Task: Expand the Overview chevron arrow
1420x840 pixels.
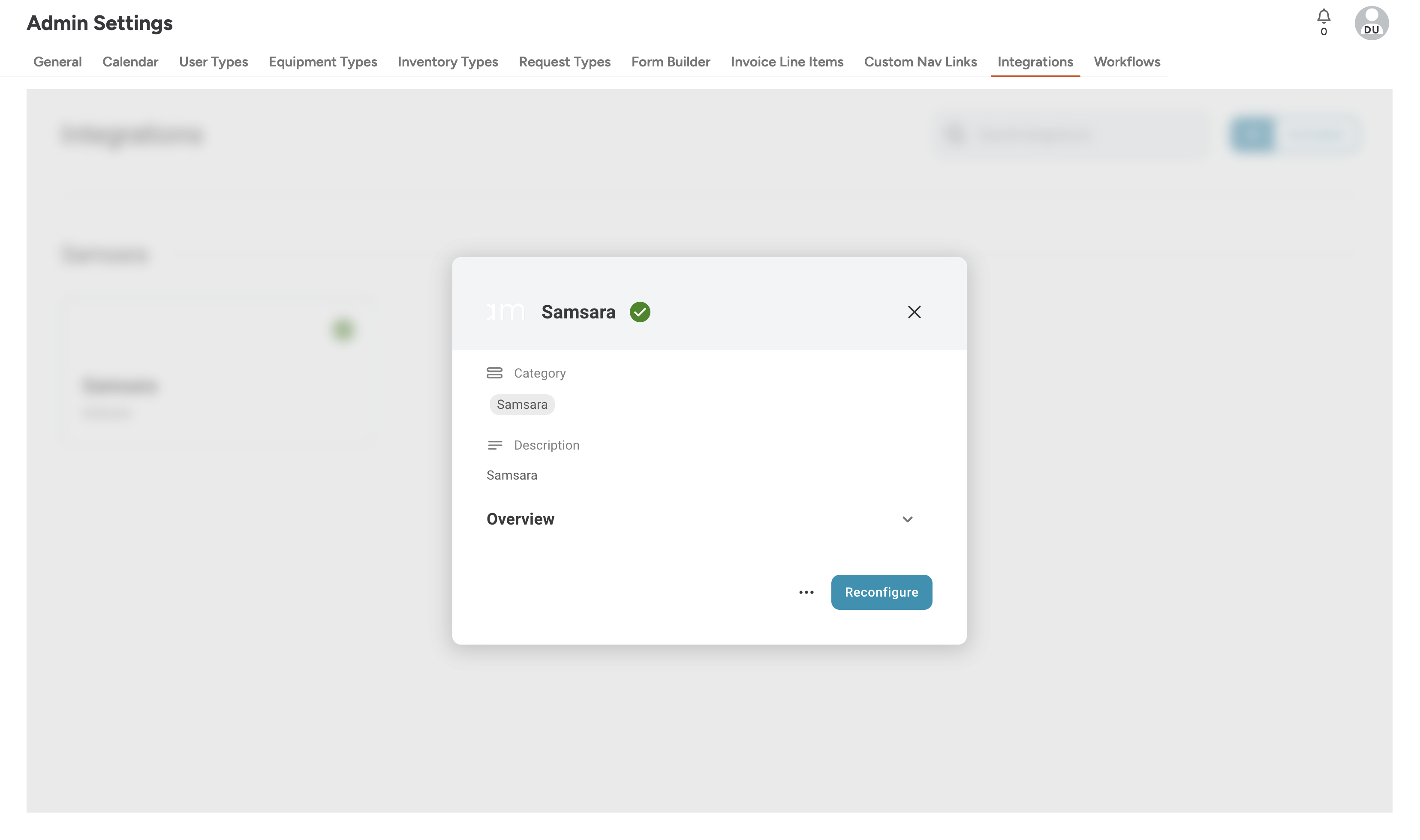Action: click(907, 519)
